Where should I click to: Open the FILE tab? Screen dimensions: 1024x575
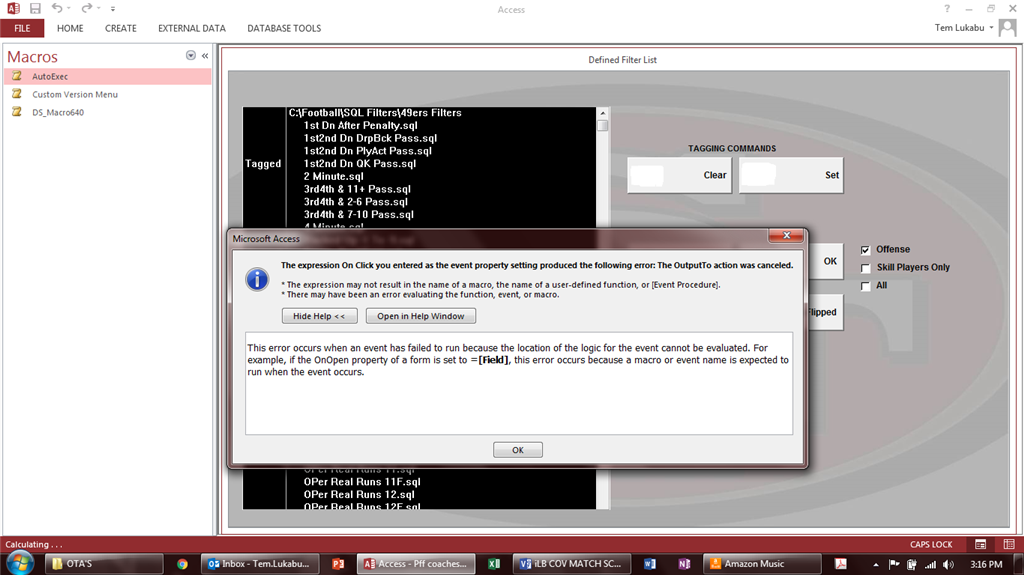[22, 28]
